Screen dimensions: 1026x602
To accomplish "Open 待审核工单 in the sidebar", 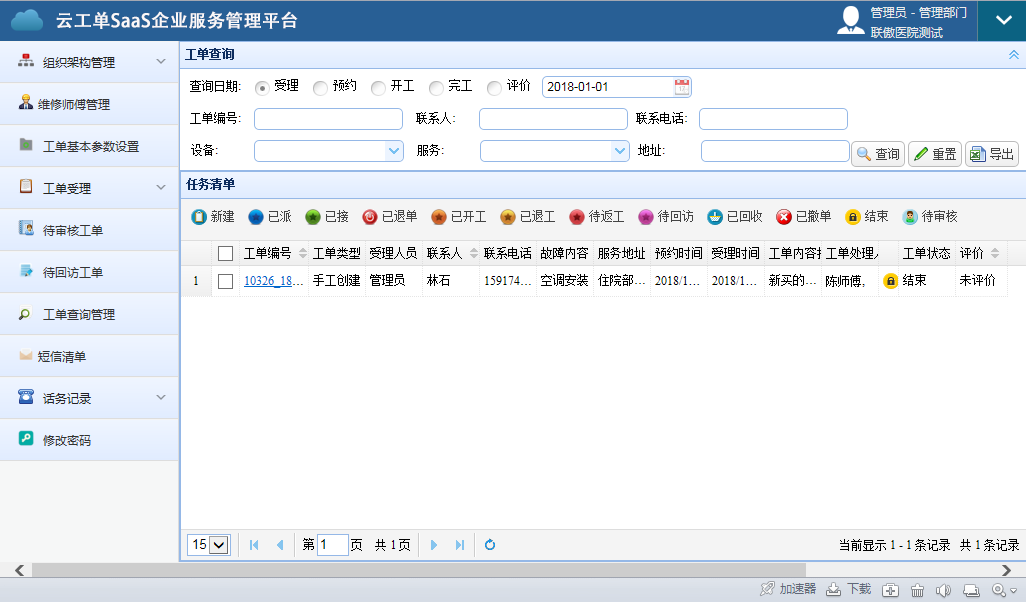I will point(73,231).
